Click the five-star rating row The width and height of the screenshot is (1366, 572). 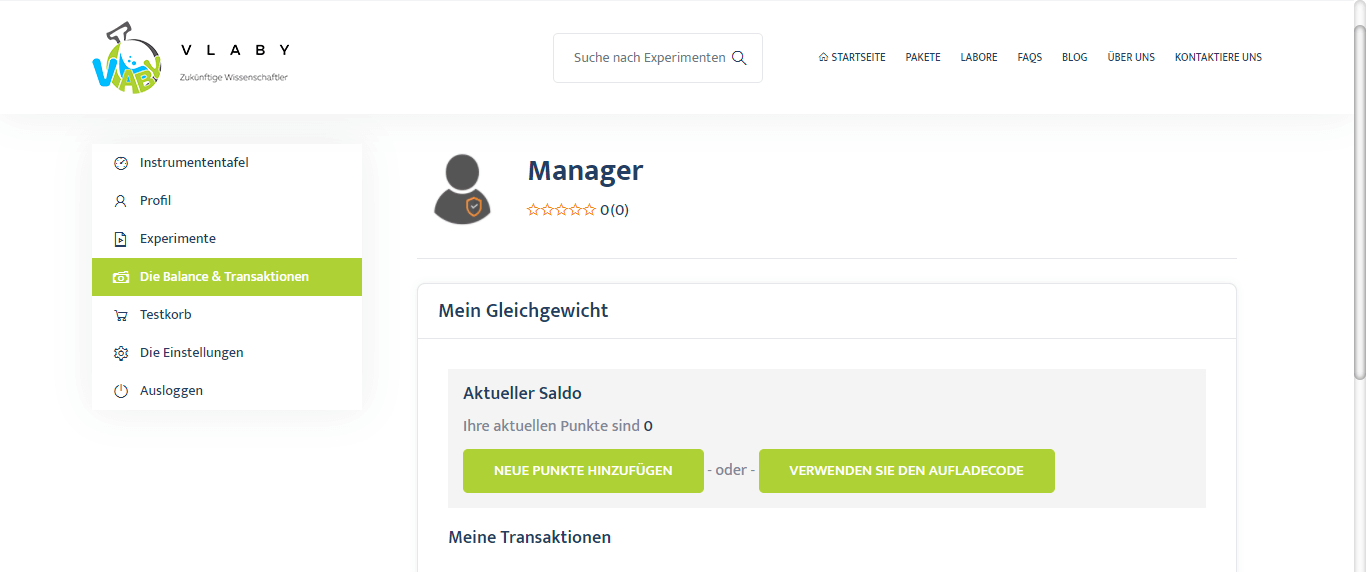click(x=561, y=210)
